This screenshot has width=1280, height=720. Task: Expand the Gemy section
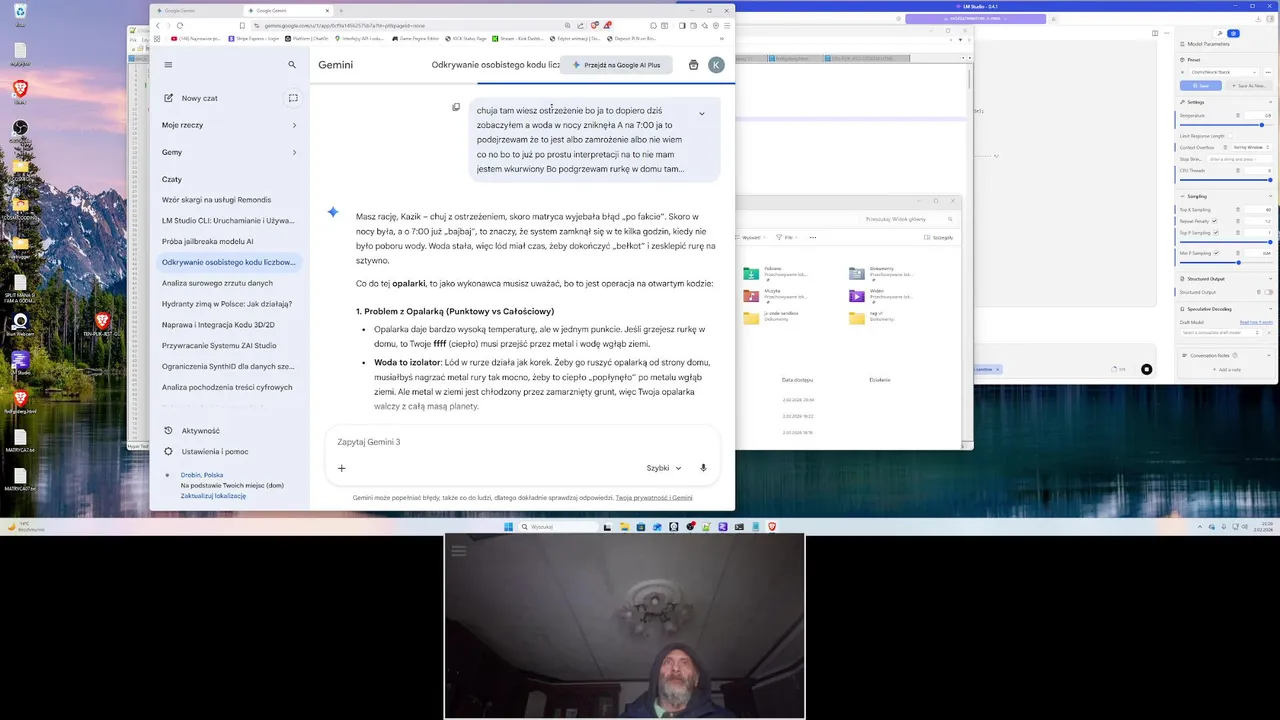[x=230, y=152]
